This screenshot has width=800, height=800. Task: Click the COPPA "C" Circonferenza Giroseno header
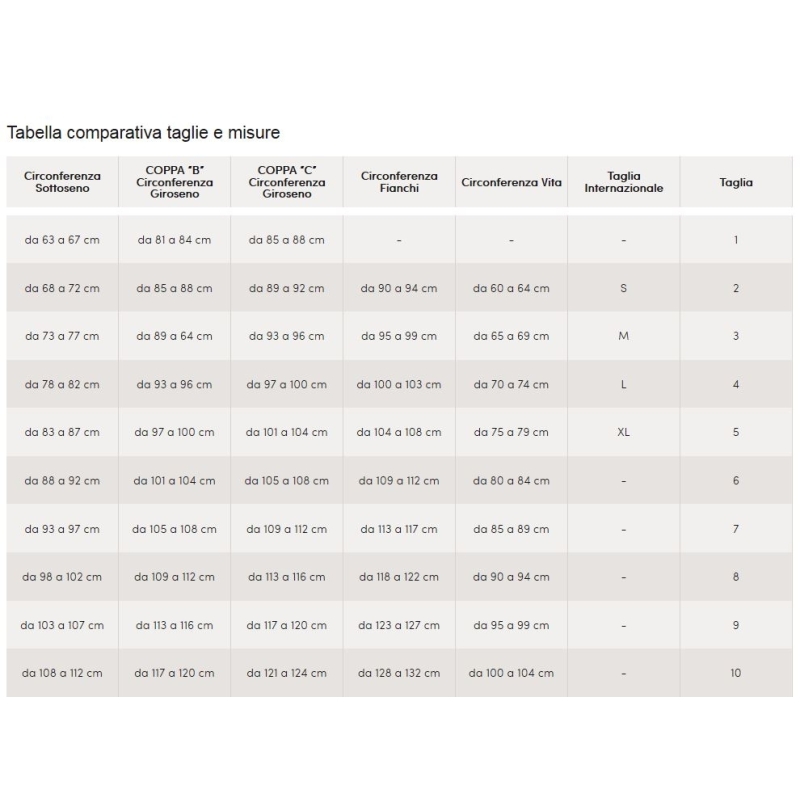coord(287,182)
